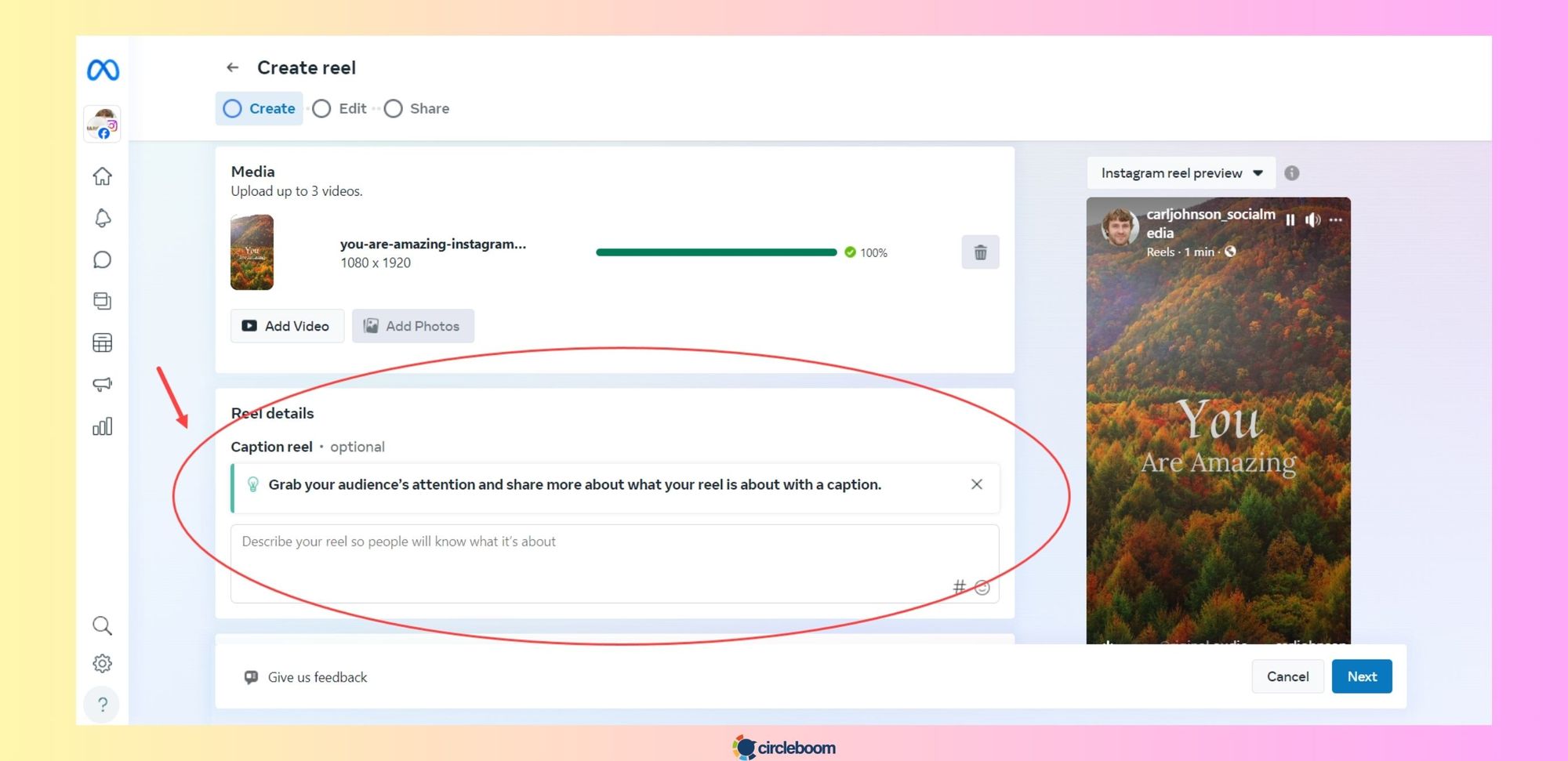Click the audience globe icon in preview
This screenshot has height=761, width=1568.
(1231, 252)
